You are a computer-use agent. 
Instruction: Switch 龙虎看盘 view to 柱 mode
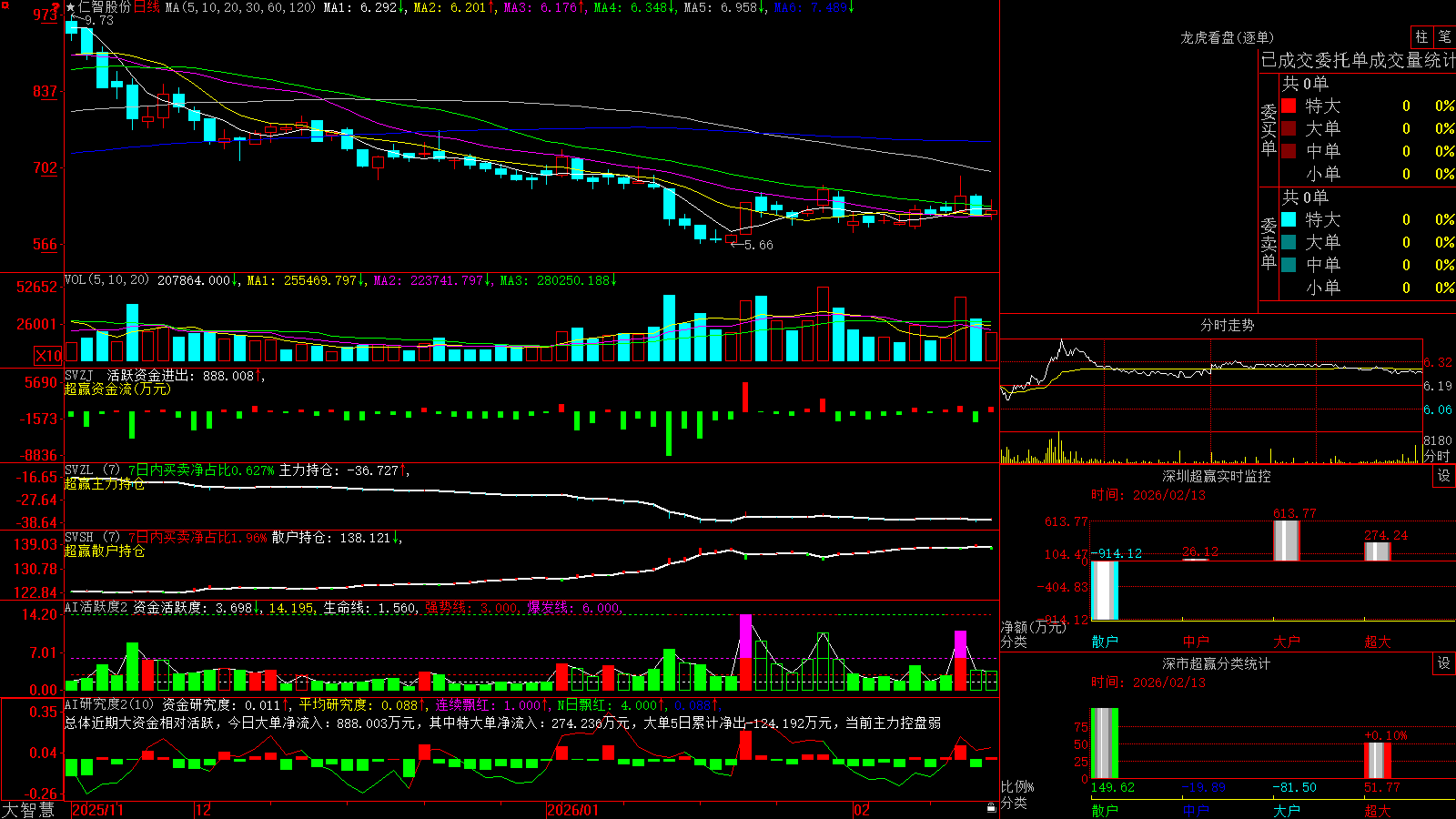coord(1421,36)
